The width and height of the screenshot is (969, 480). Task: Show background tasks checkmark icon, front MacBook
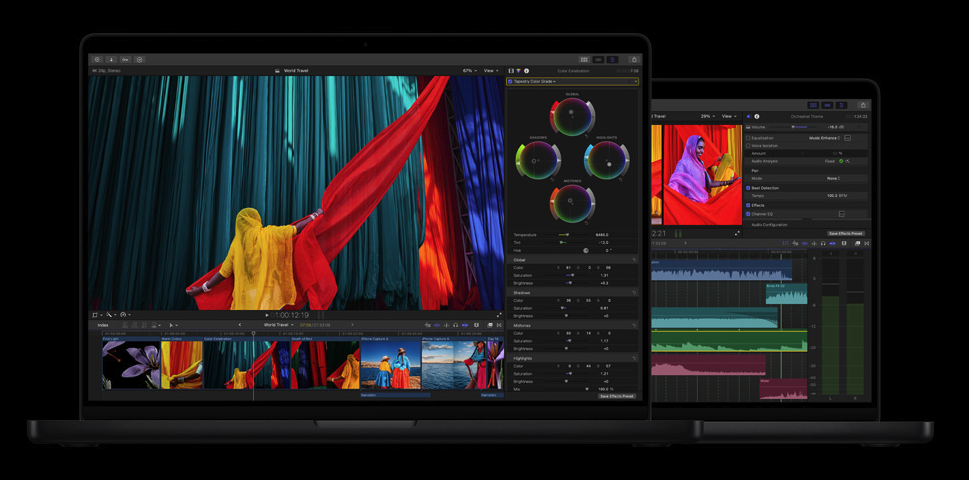140,59
